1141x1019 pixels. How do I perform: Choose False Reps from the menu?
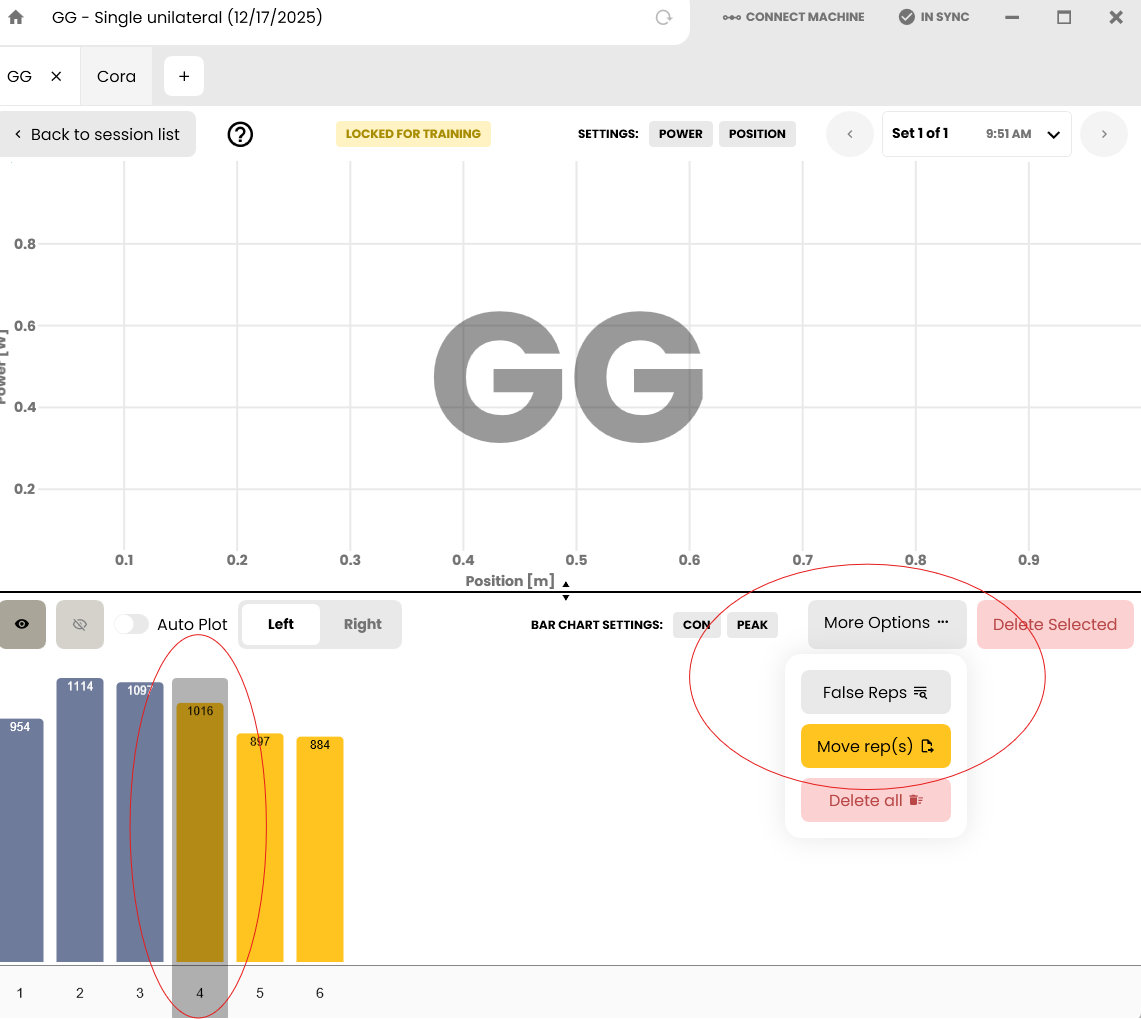click(875, 692)
